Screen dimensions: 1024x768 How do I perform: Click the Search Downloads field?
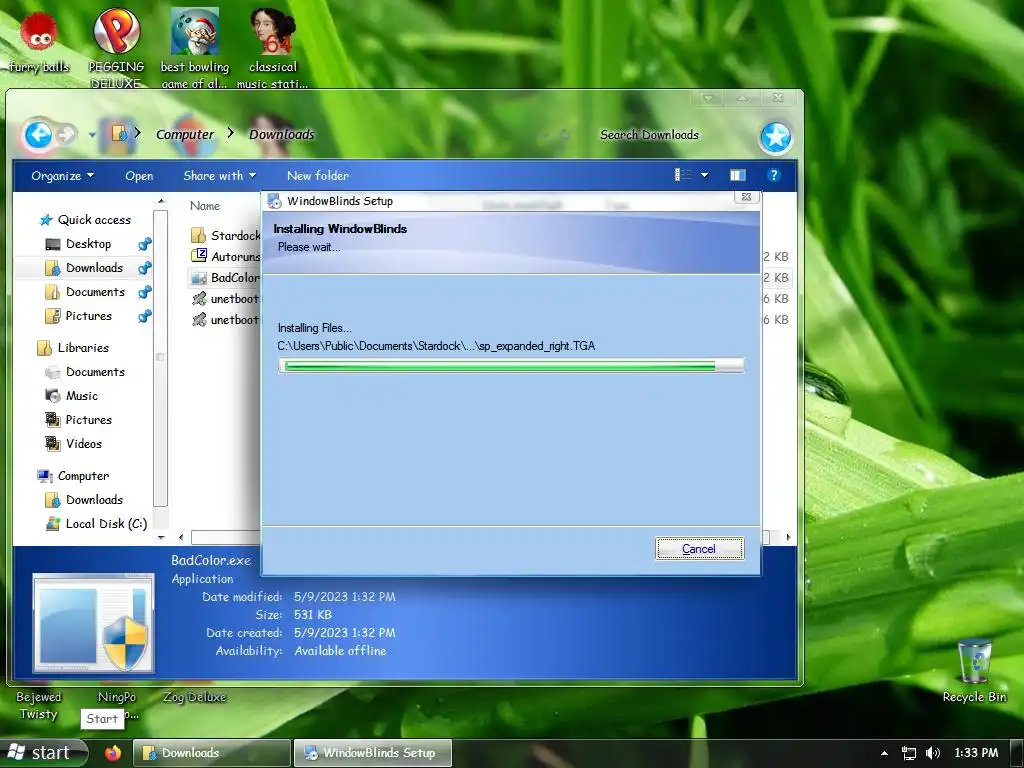(x=649, y=135)
